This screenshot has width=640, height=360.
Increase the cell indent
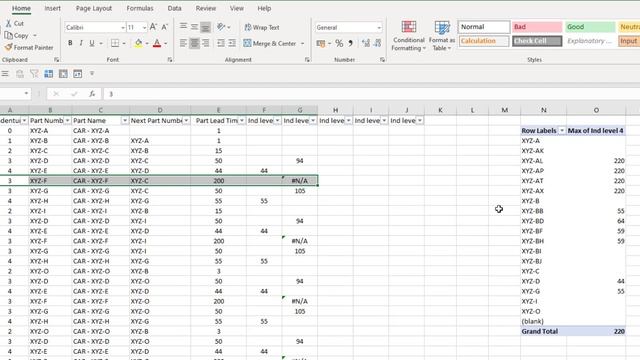pyautogui.click(x=232, y=43)
